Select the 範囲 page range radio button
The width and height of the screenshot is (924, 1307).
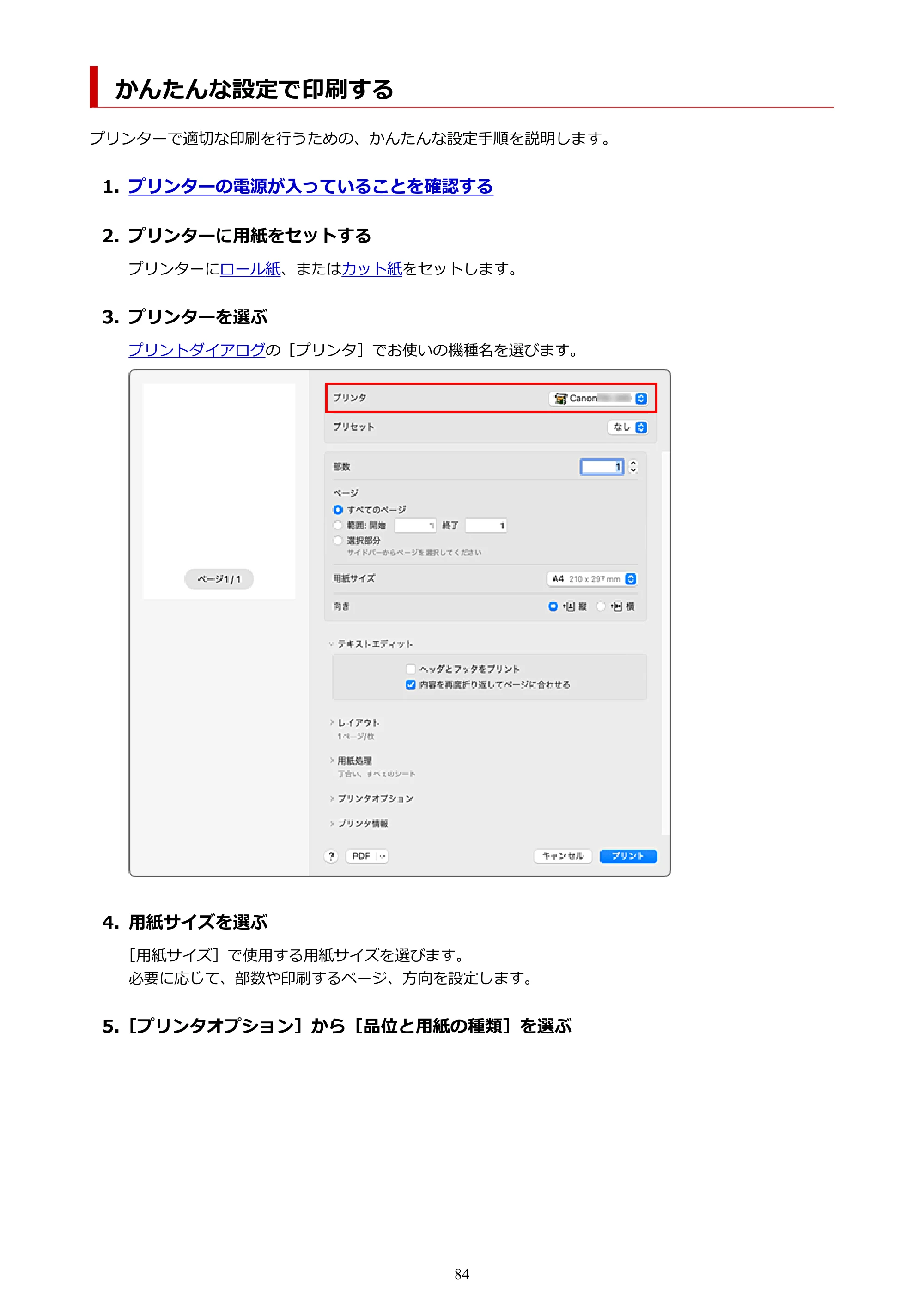point(338,525)
